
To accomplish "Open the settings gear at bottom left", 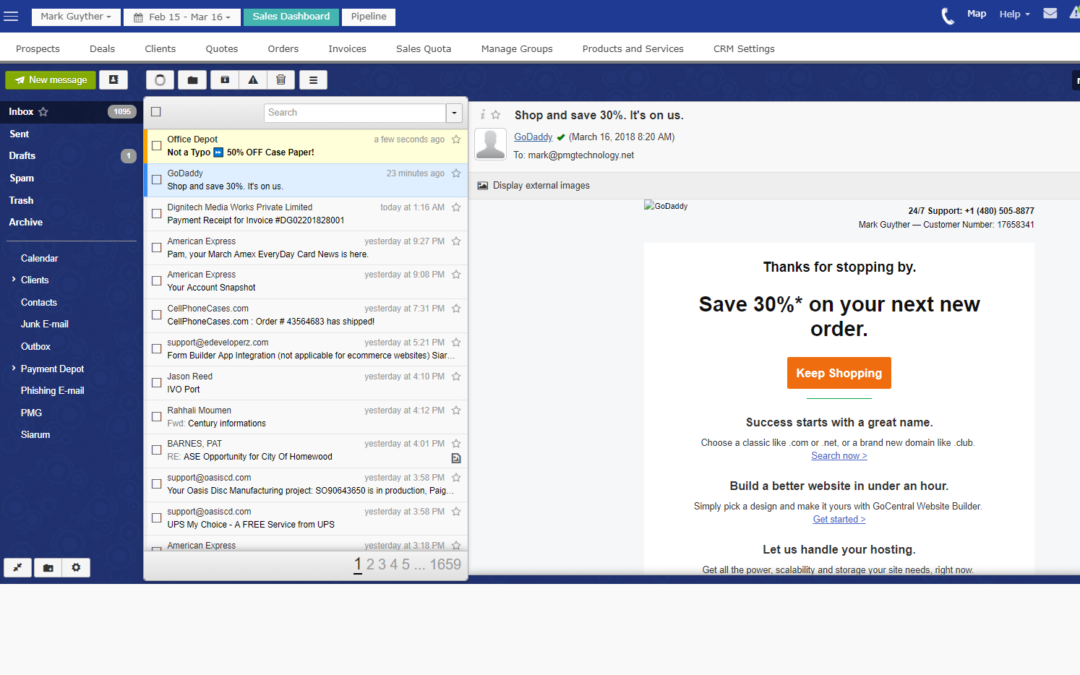I will point(76,568).
